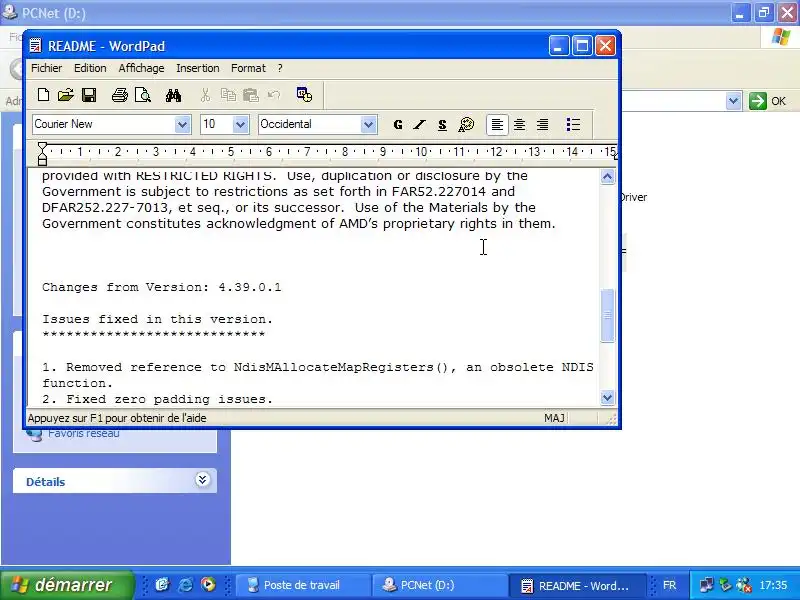This screenshot has height=600, width=800.
Task: Toggle bold (G) formatting
Action: click(398, 124)
